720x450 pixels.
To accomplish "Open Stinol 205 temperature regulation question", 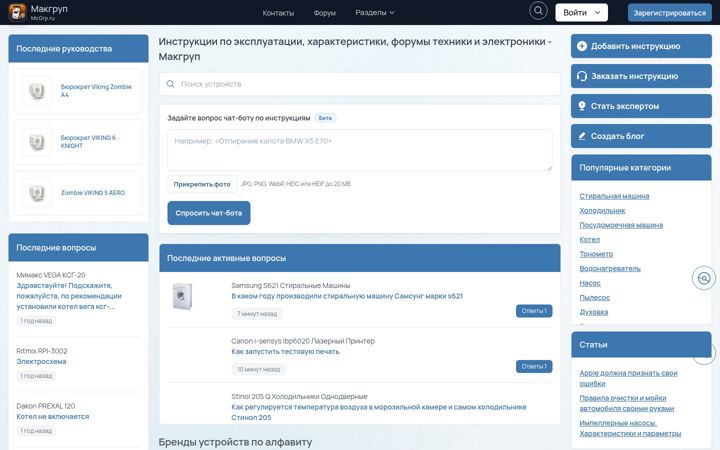I will (x=379, y=412).
